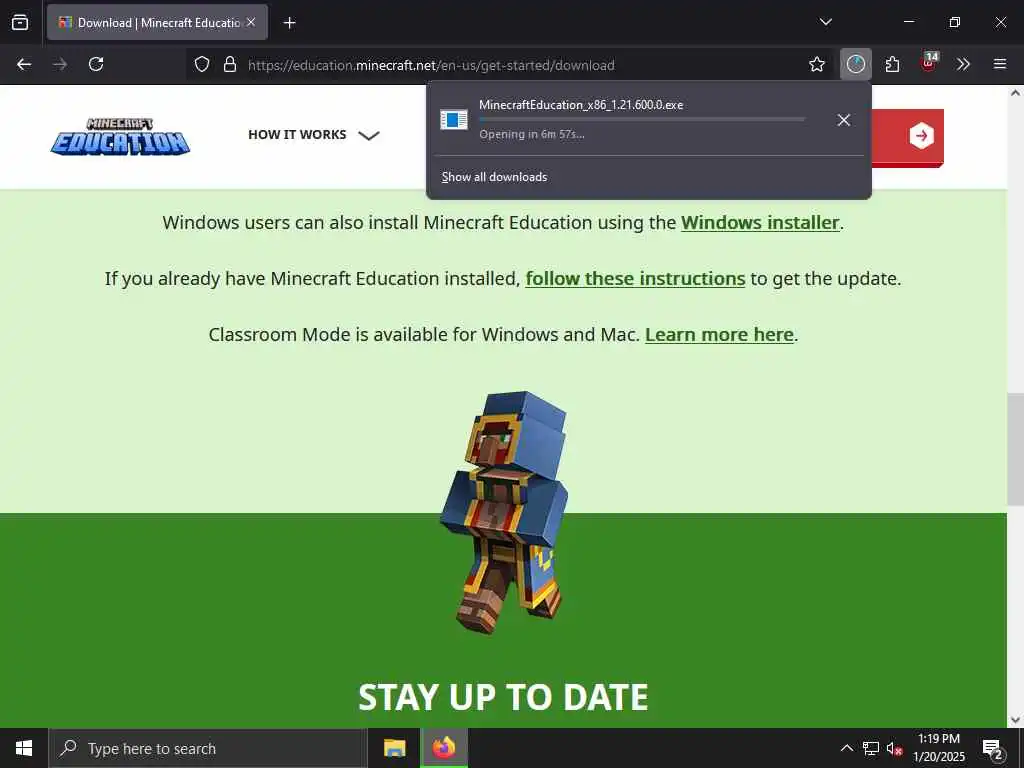Open Firefox View at the tab bar's left end

[20, 22]
